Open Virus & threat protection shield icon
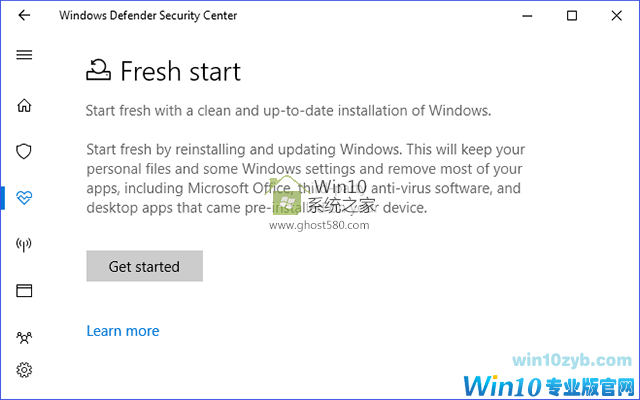 [24, 151]
